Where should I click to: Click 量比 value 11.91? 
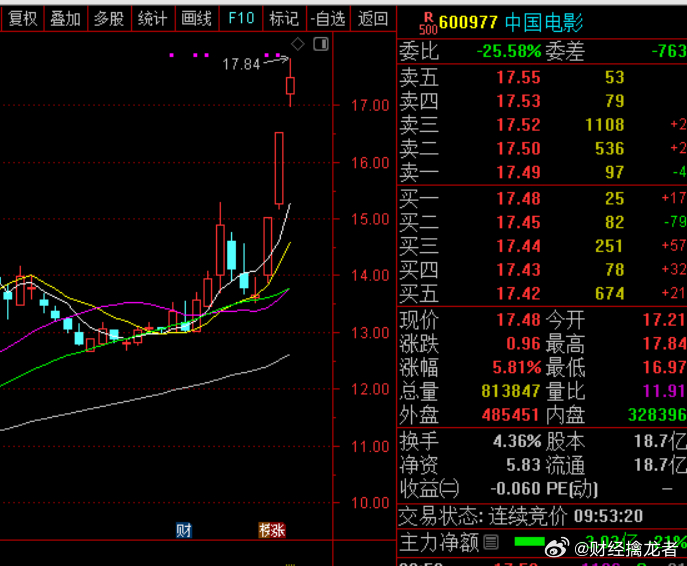pyautogui.click(x=664, y=391)
